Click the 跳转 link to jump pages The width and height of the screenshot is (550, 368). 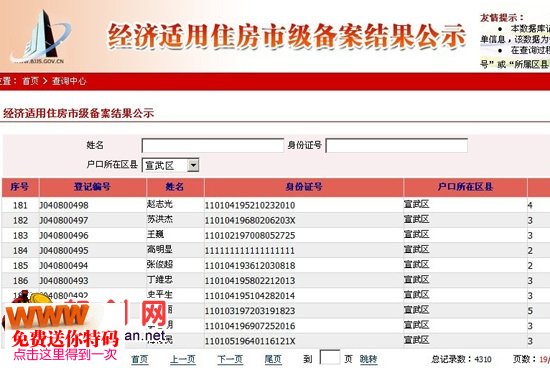(x=368, y=359)
